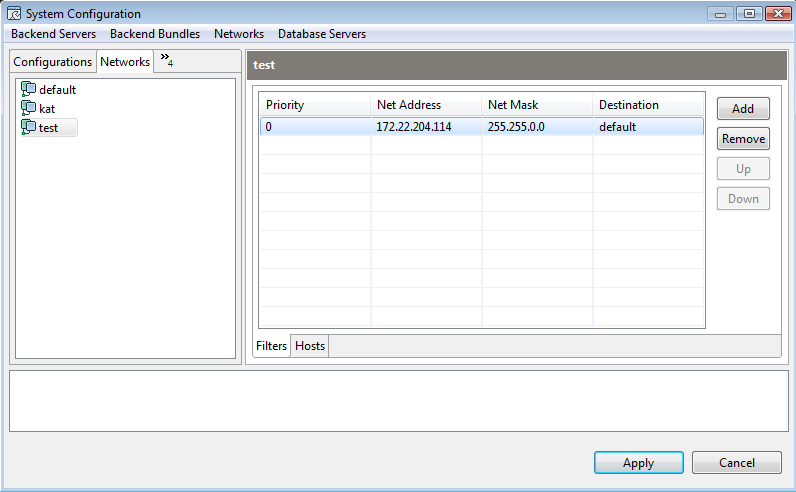
Task: Click the default network icon
Action: 28,89
